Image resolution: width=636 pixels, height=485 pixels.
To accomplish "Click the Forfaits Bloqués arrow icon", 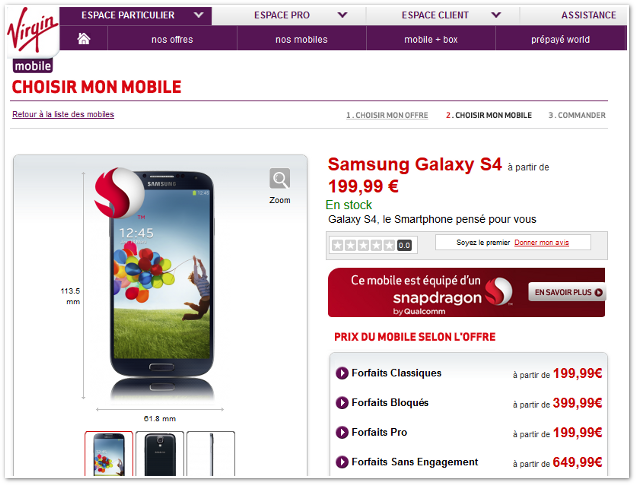I will click(x=342, y=403).
